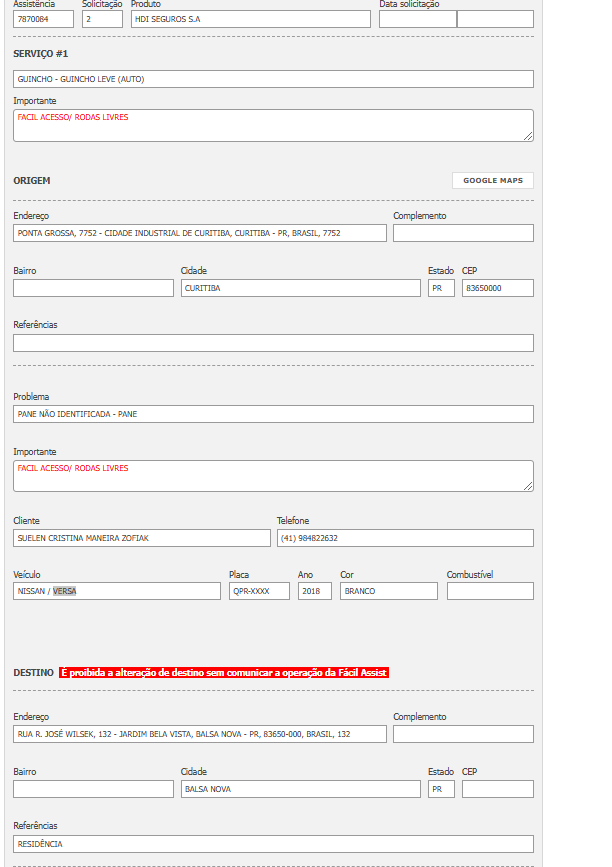The image size is (612, 867).
Task: Click the origin Endereço field with PONTA GROSSA
Action: pyautogui.click(x=199, y=233)
